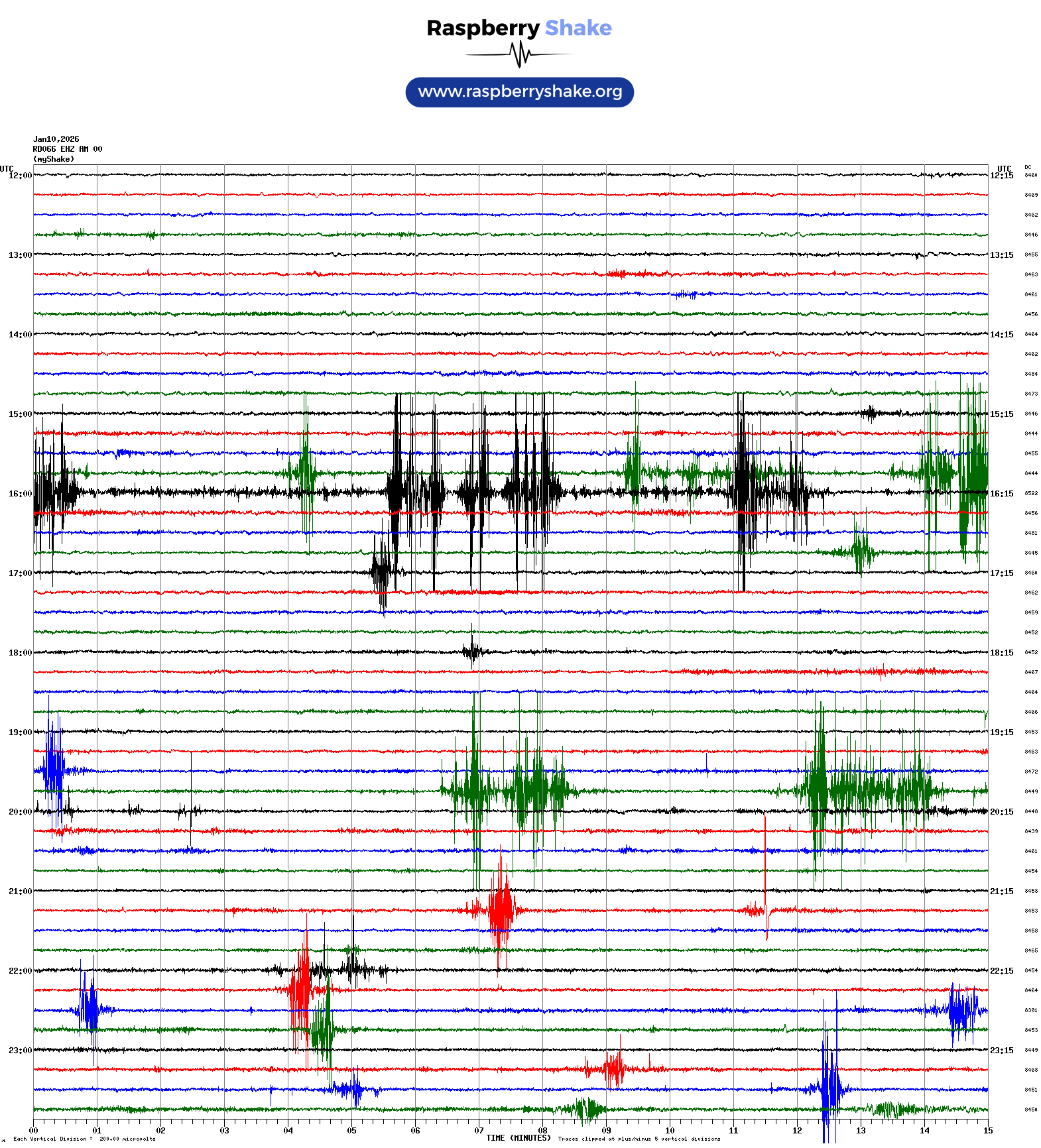Click the 'Traces clipped' footer note
This screenshot has height=1148, width=1041.
639,1139
